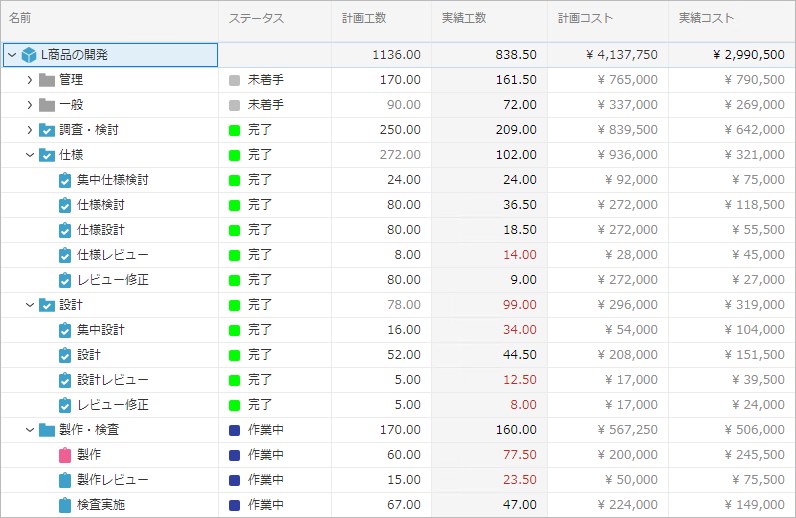Screen dimensions: 796x518
Task: Click the task icon beside 検査実施
Action: click(65, 505)
